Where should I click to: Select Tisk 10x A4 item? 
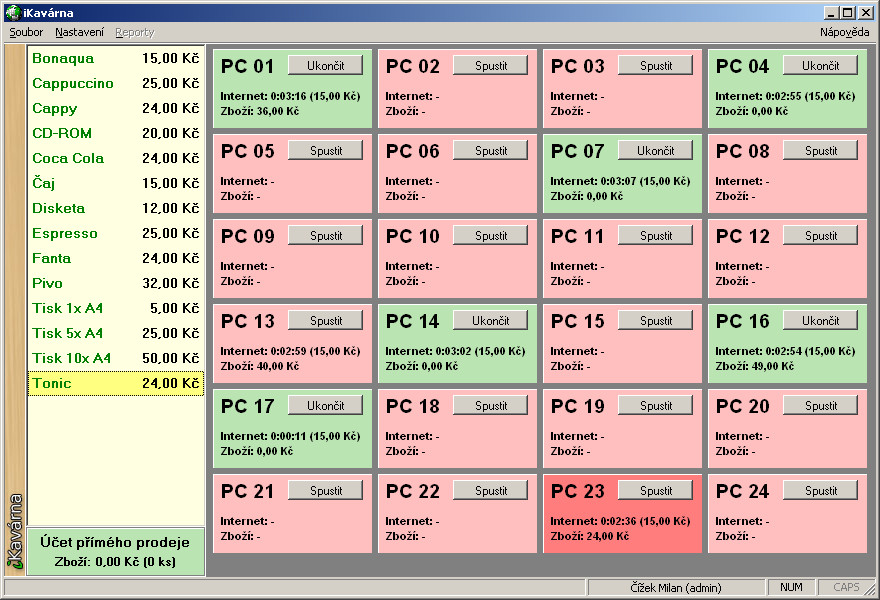116,358
